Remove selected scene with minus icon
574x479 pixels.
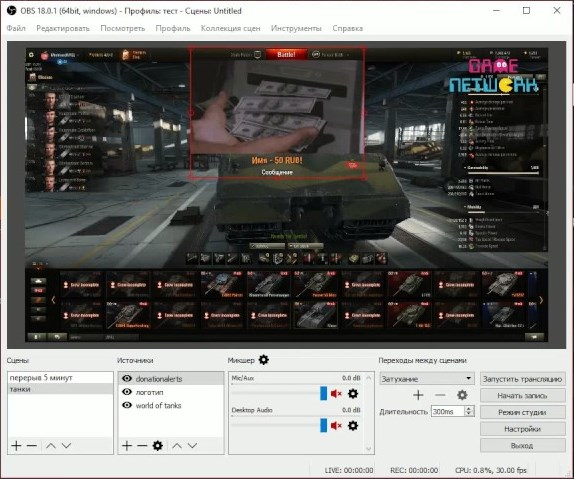pyautogui.click(x=32, y=446)
